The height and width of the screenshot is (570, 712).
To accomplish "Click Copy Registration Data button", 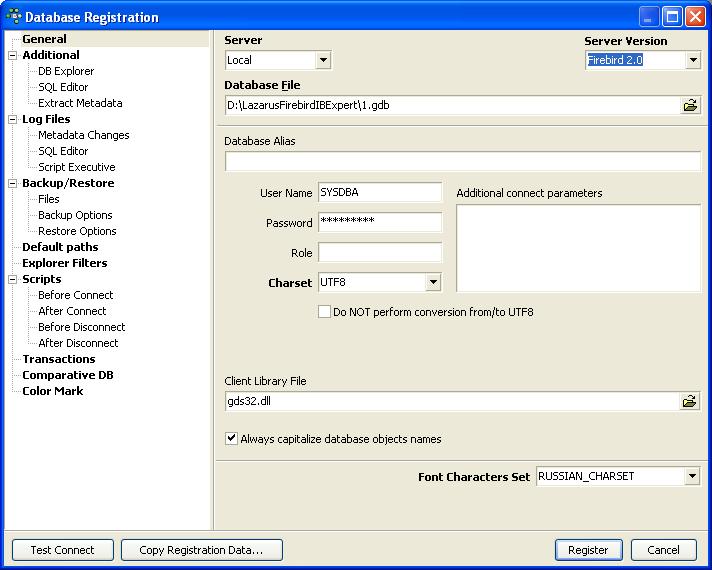I will pyautogui.click(x=202, y=550).
